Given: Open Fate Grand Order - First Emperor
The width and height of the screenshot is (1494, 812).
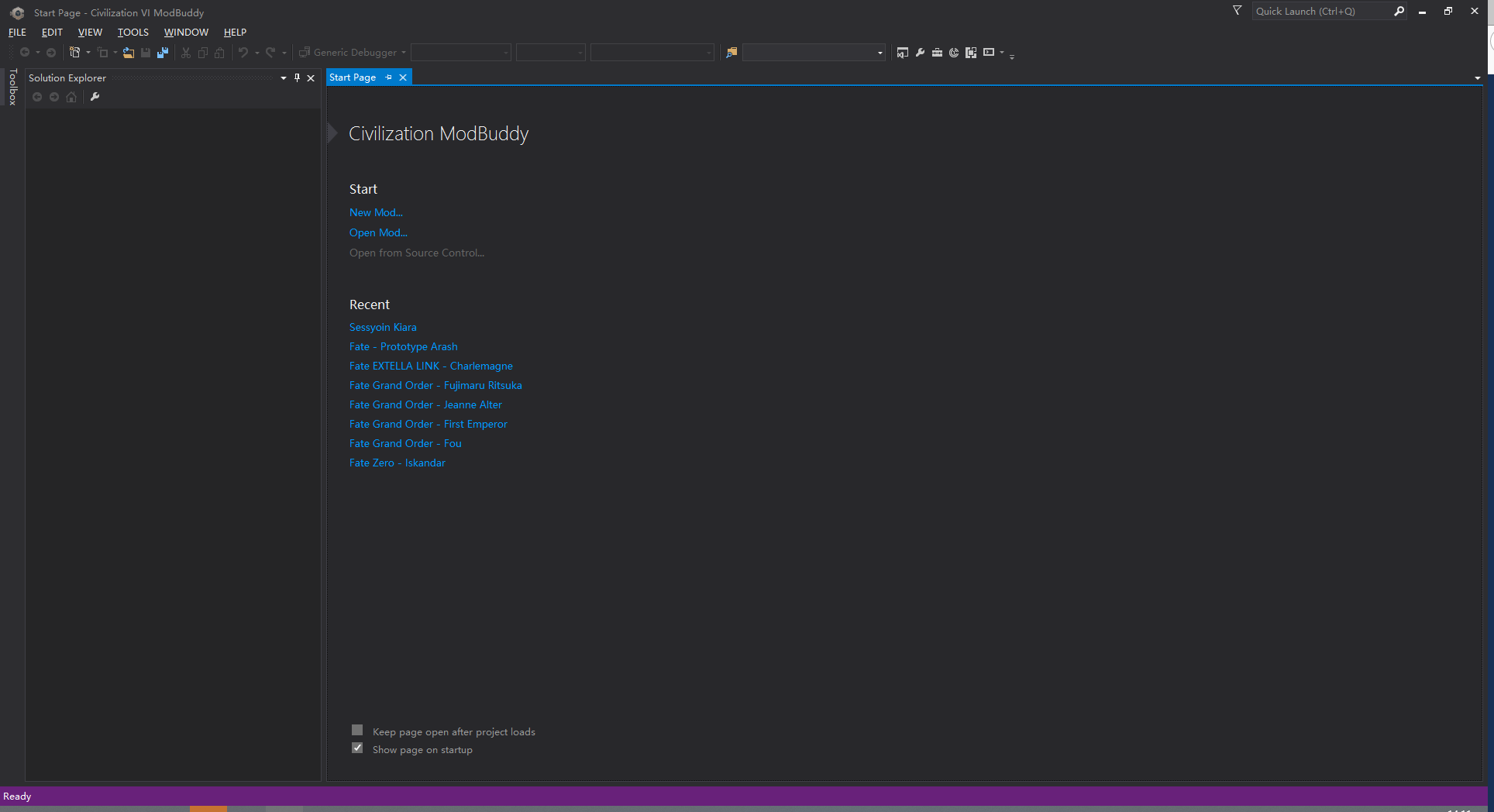Looking at the screenshot, I should tap(428, 424).
